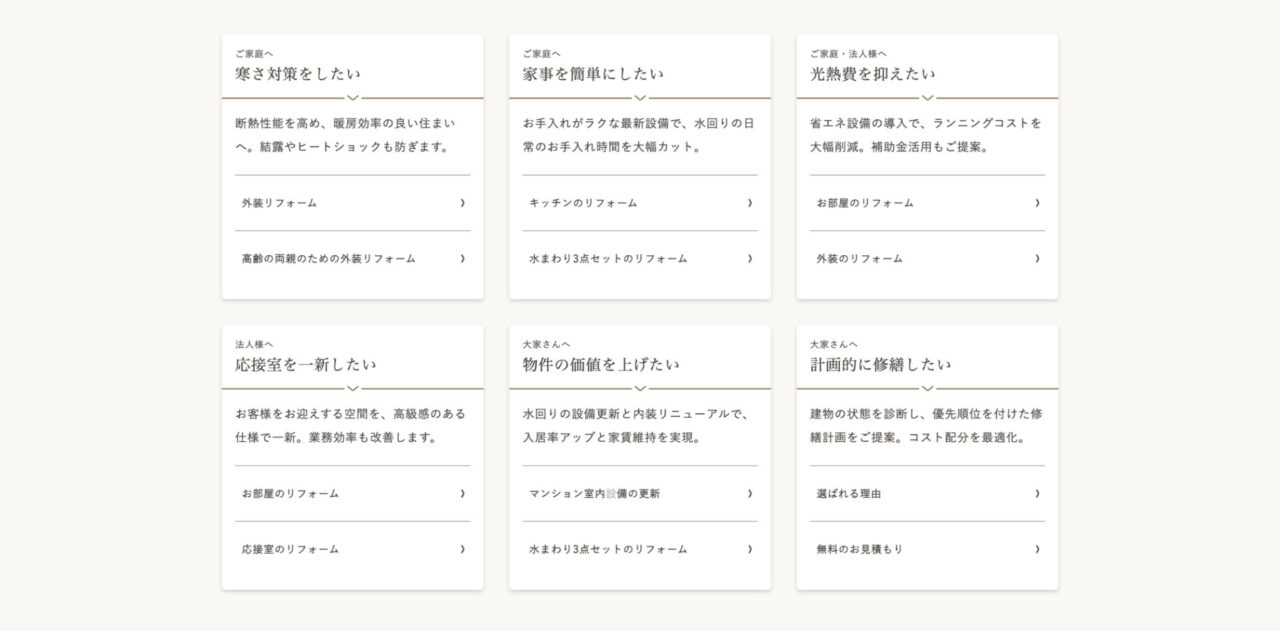The width and height of the screenshot is (1280, 631).
Task: Expand chevron under 家事を簡単にしたい heading
Action: [640, 98]
